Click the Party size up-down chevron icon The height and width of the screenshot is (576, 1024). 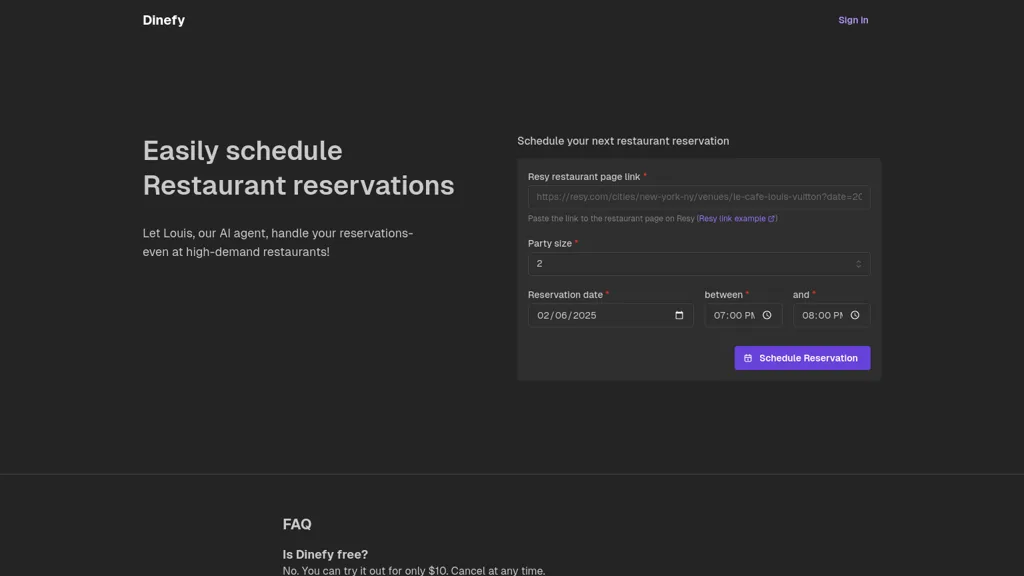858,264
